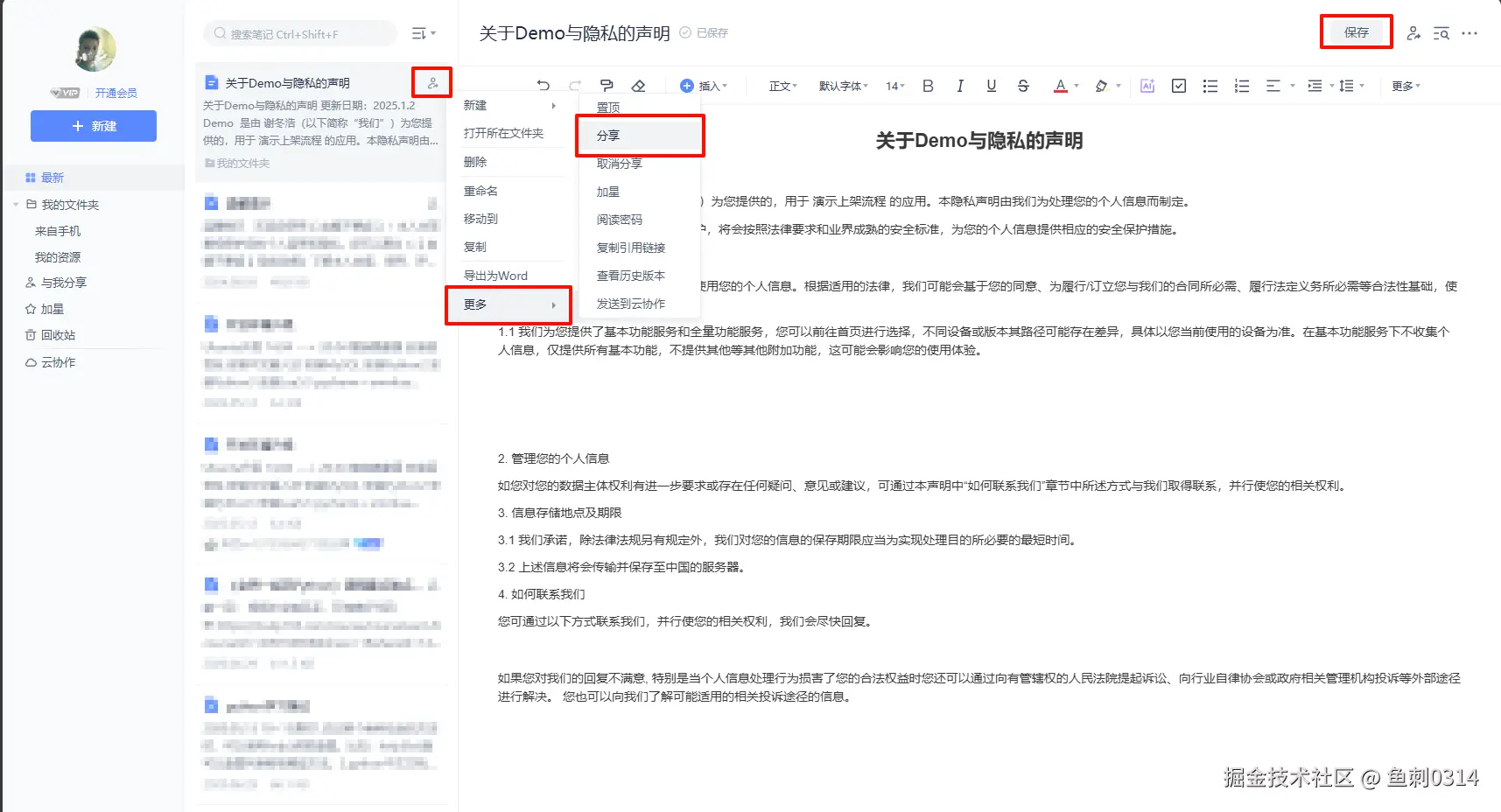The image size is (1501, 812).
Task: Open the find-in-note search icon
Action: tap(1441, 33)
